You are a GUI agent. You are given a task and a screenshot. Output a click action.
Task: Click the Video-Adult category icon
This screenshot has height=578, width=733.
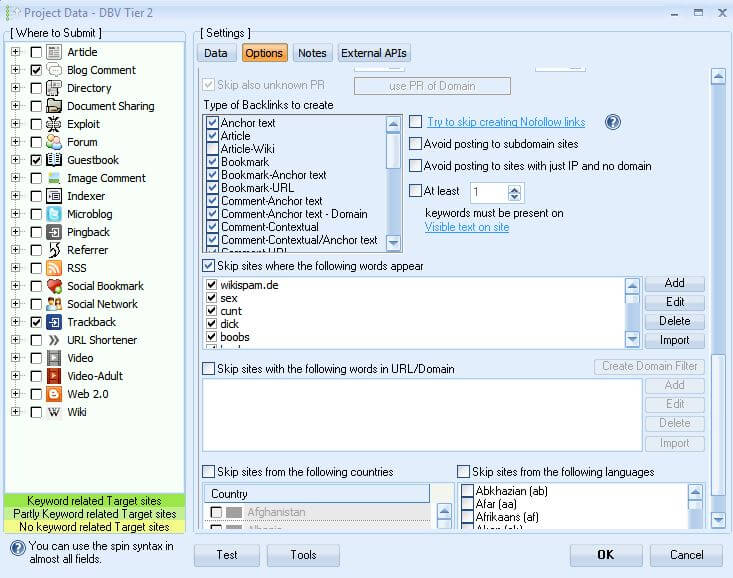[x=54, y=376]
